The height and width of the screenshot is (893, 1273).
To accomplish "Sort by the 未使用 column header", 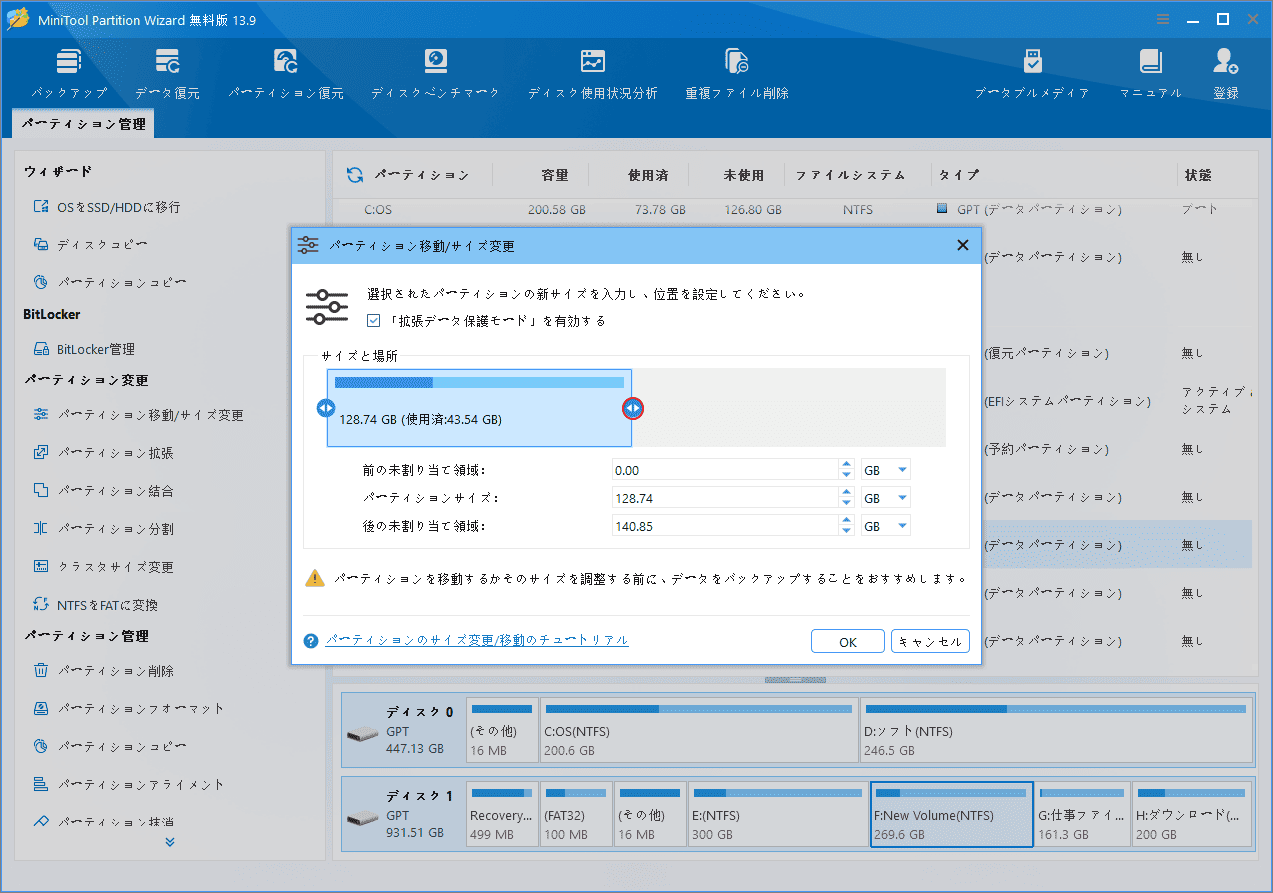I will 744,175.
